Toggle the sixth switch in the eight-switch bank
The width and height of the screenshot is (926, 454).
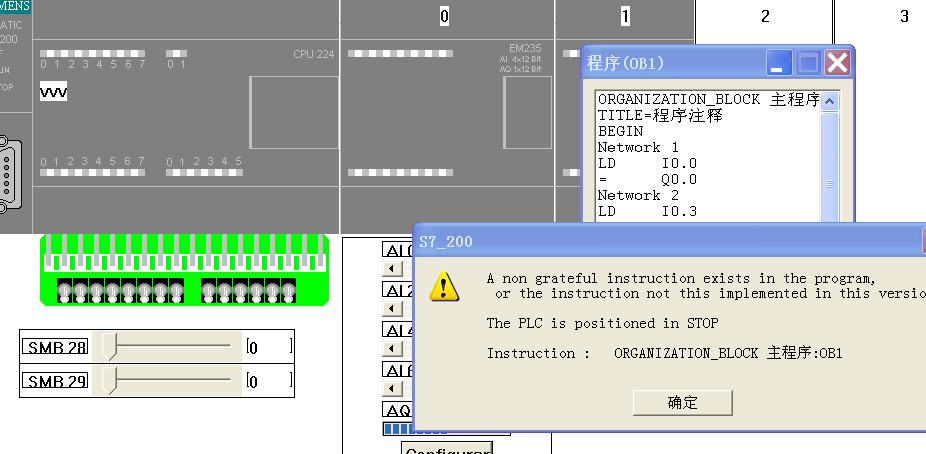(144, 291)
